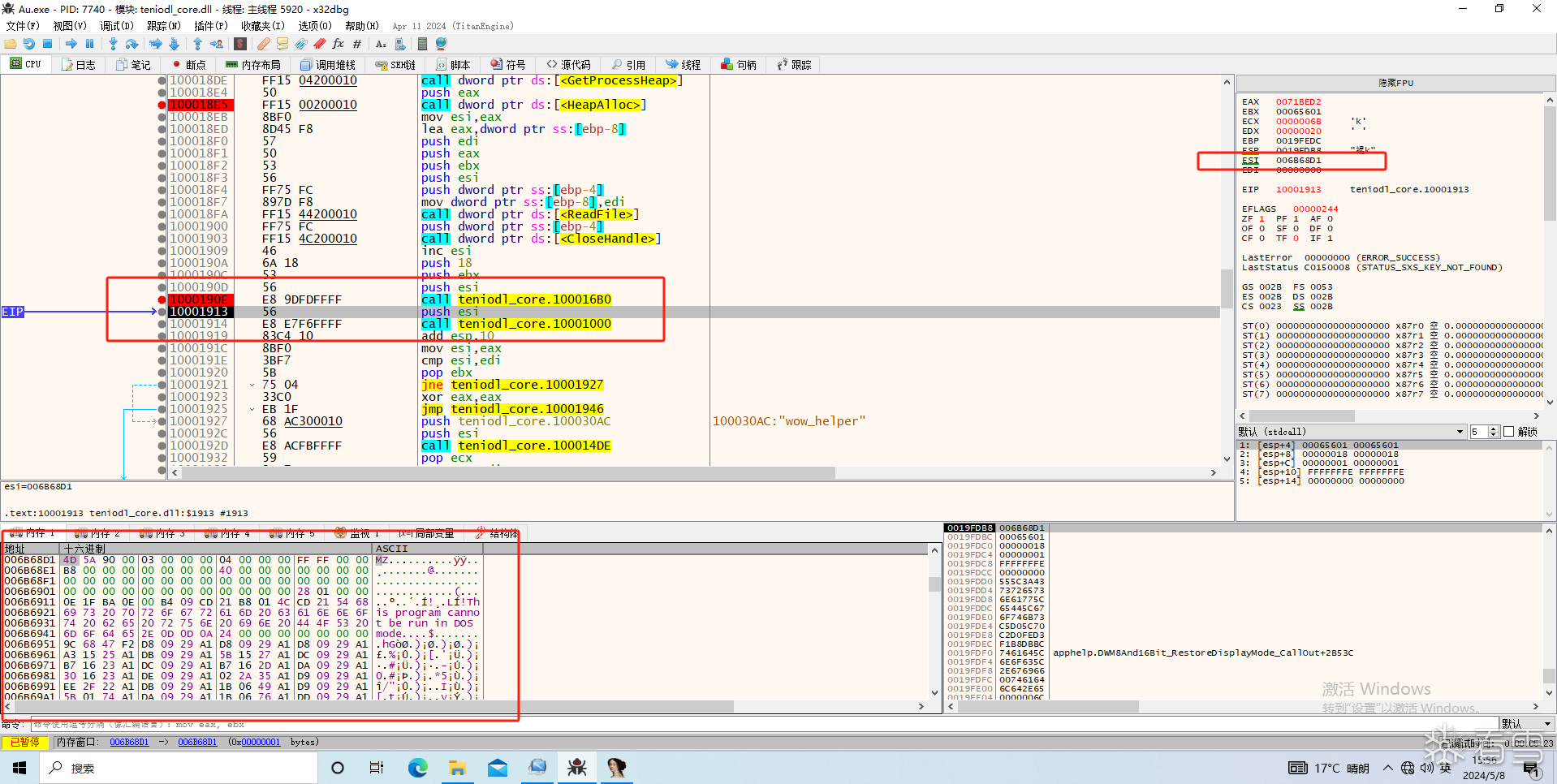Click the jump marker at 10001925 jmp
Viewport: 1557px width, 784px height.
tap(252, 409)
